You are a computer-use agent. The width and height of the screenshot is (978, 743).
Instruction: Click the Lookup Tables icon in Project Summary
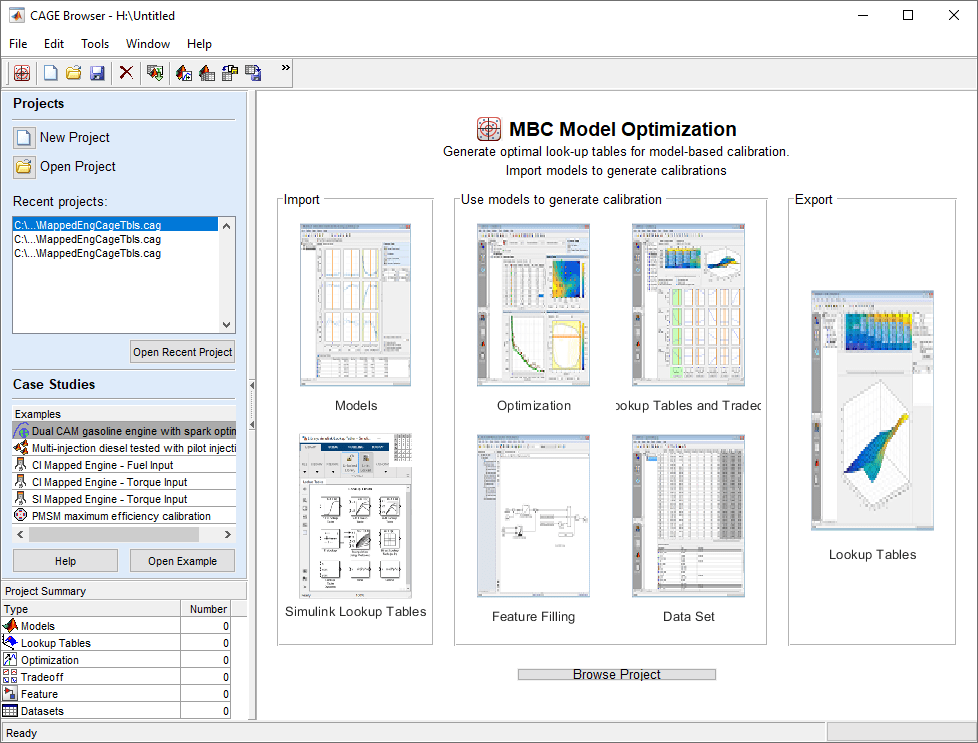(10, 643)
